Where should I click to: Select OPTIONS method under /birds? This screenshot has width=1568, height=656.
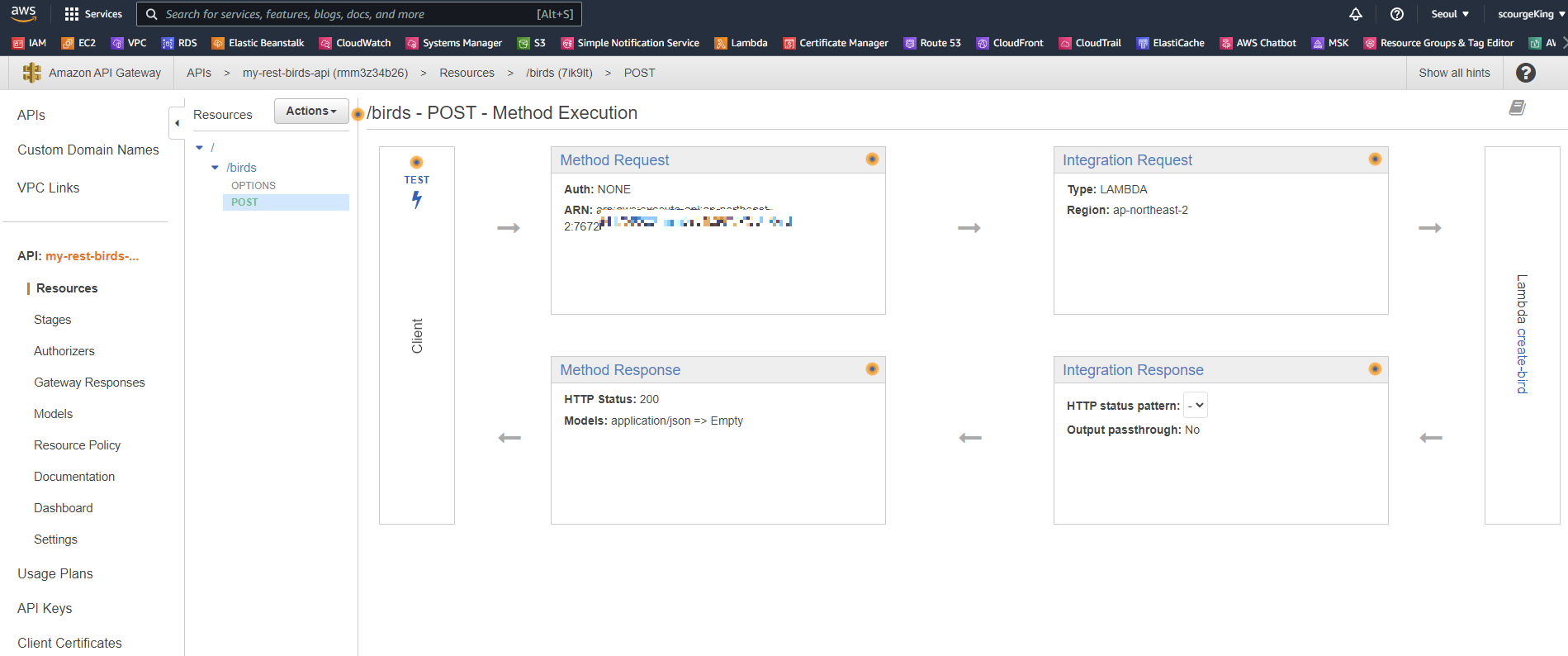[x=253, y=186]
